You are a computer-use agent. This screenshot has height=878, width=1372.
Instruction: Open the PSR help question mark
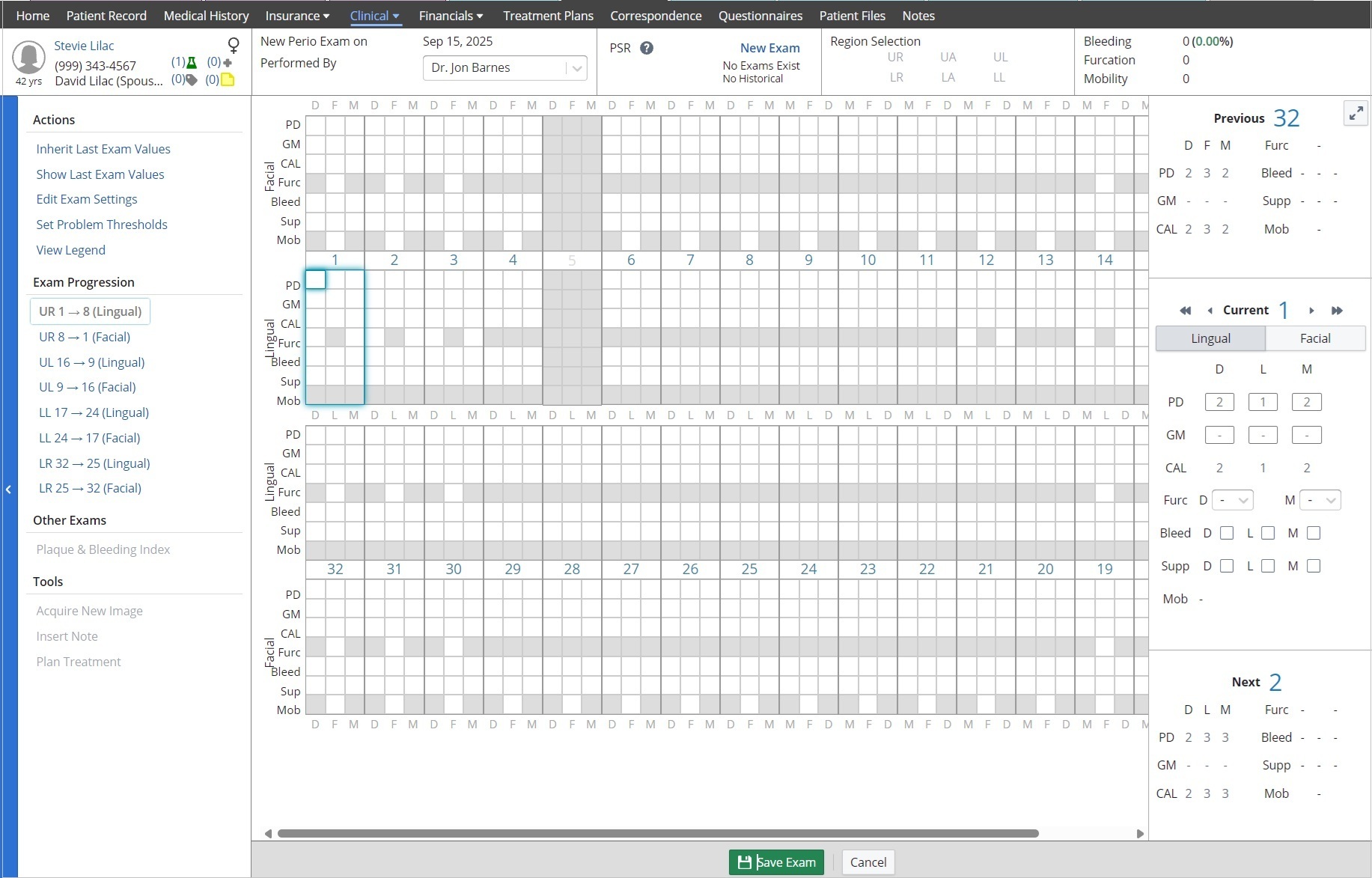pyautogui.click(x=647, y=48)
